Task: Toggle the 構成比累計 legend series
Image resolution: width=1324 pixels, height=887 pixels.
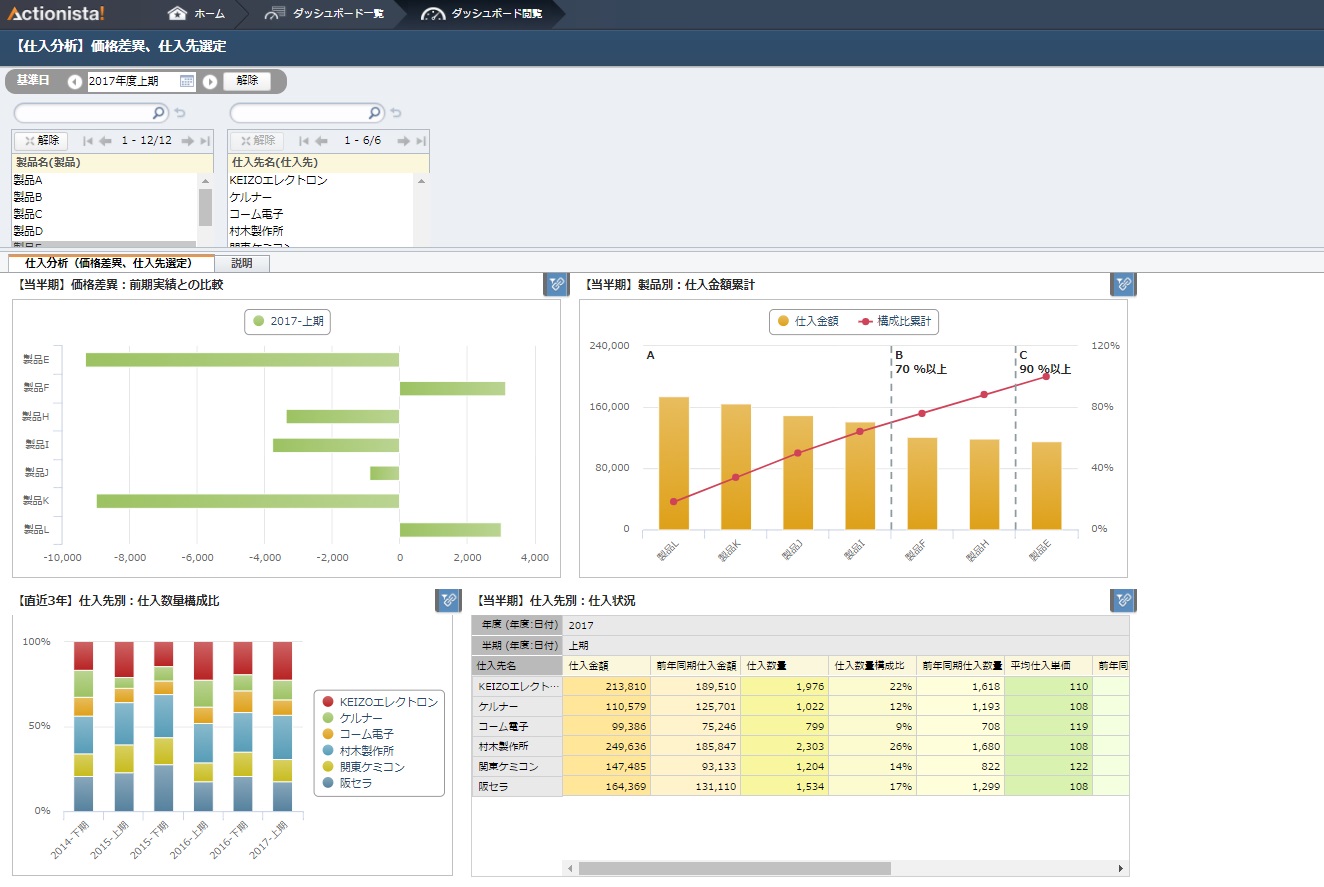Action: 895,322
